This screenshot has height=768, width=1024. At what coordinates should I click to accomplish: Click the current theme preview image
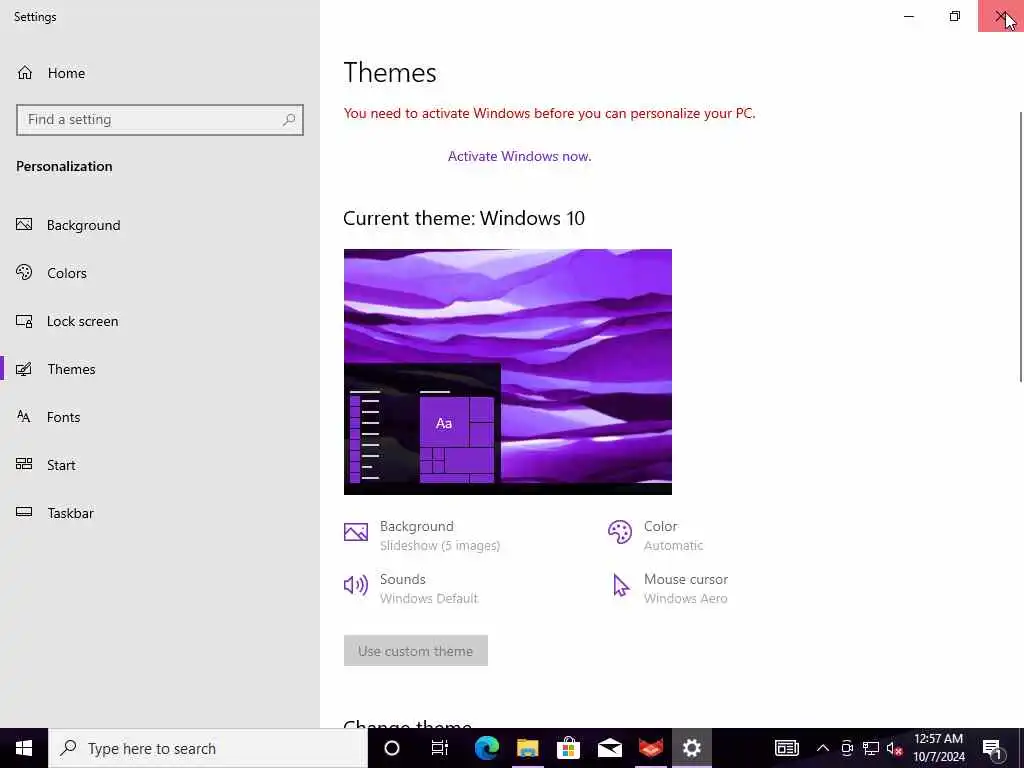point(507,372)
